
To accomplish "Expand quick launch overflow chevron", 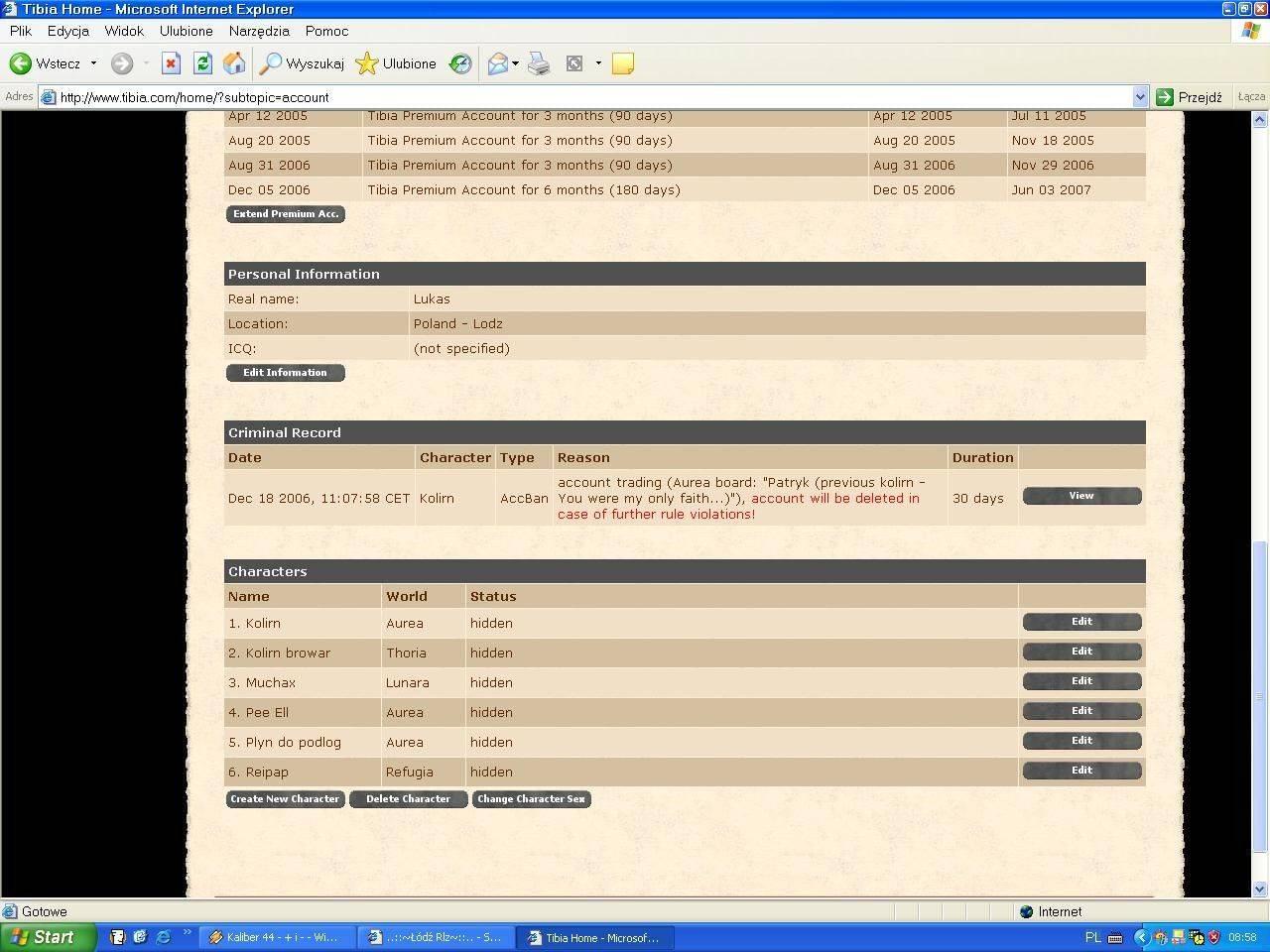I will pos(187,932).
